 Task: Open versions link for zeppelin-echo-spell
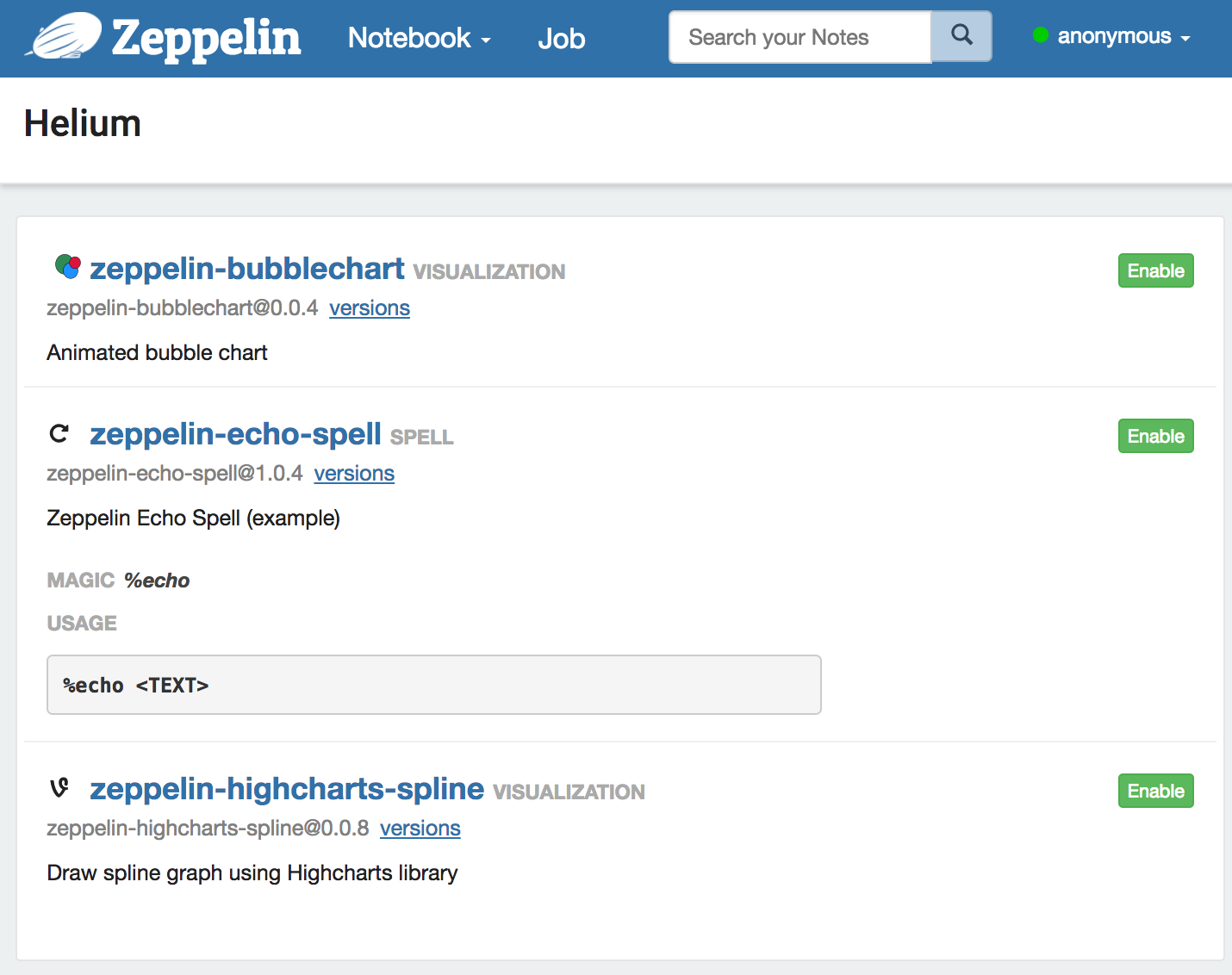pyautogui.click(x=353, y=474)
